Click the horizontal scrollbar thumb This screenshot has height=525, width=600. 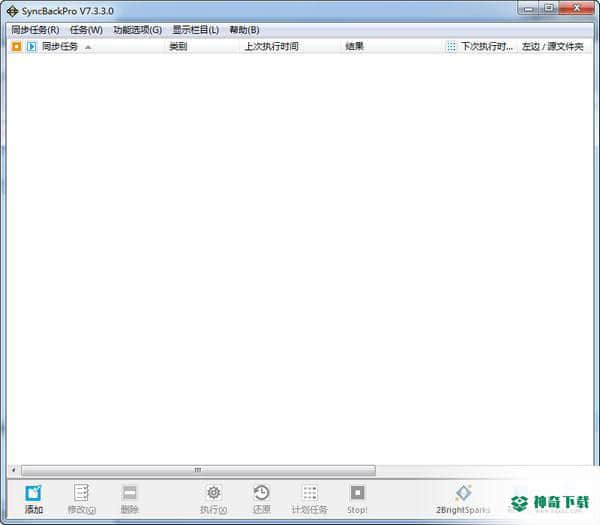click(198, 470)
